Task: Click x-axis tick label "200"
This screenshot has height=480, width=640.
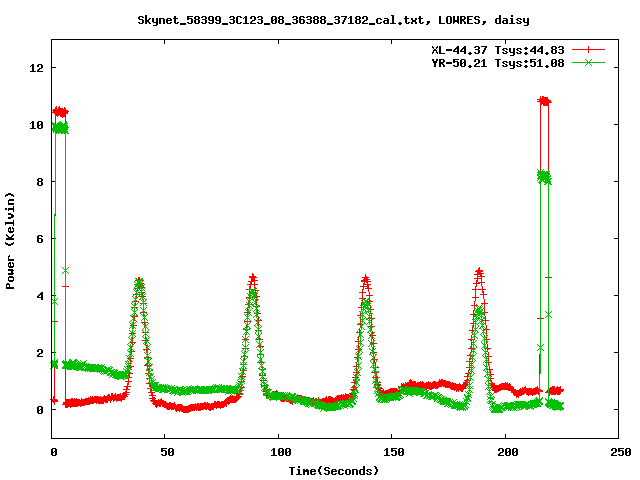Action: tap(507, 452)
